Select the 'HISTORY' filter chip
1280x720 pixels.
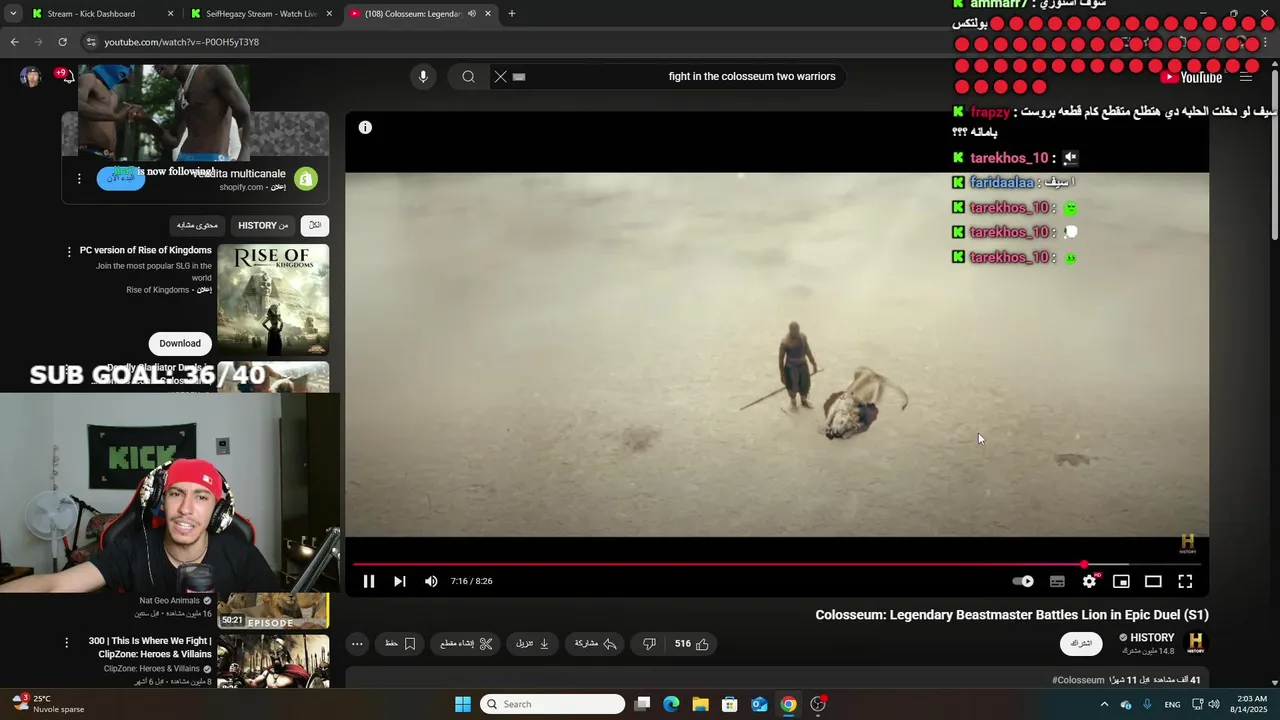click(x=263, y=225)
